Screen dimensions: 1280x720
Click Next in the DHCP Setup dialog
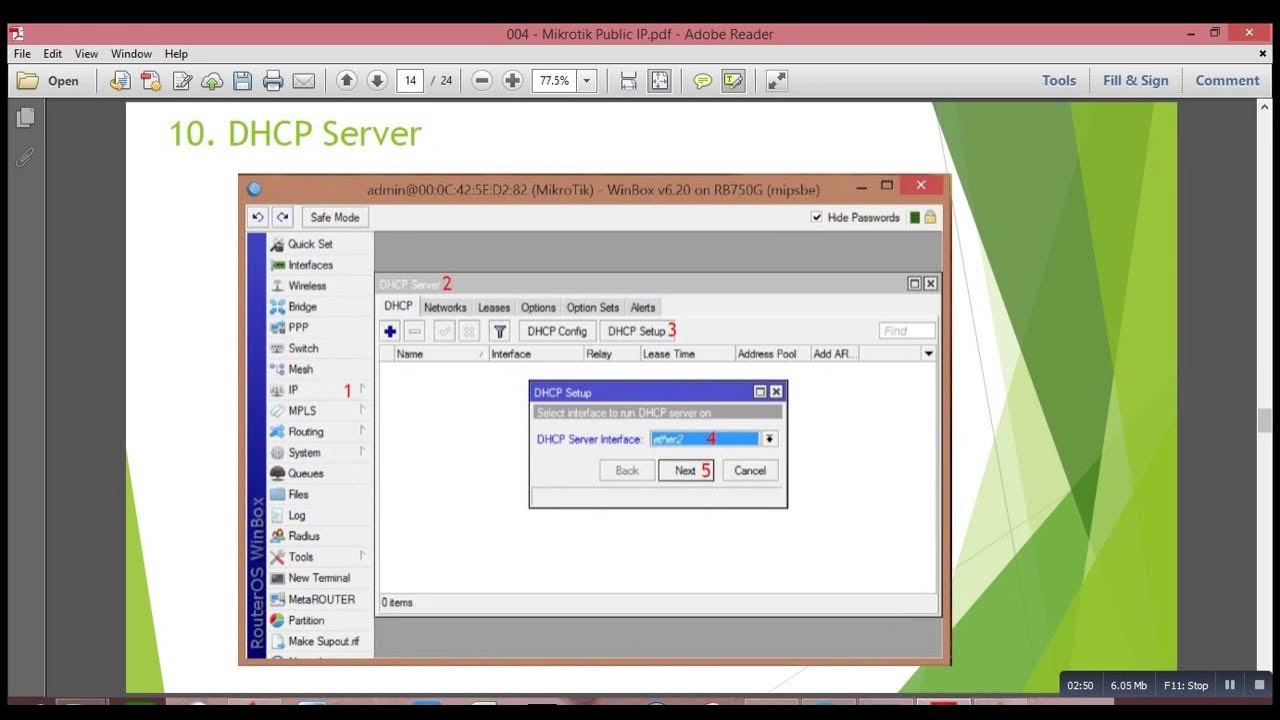coord(686,470)
